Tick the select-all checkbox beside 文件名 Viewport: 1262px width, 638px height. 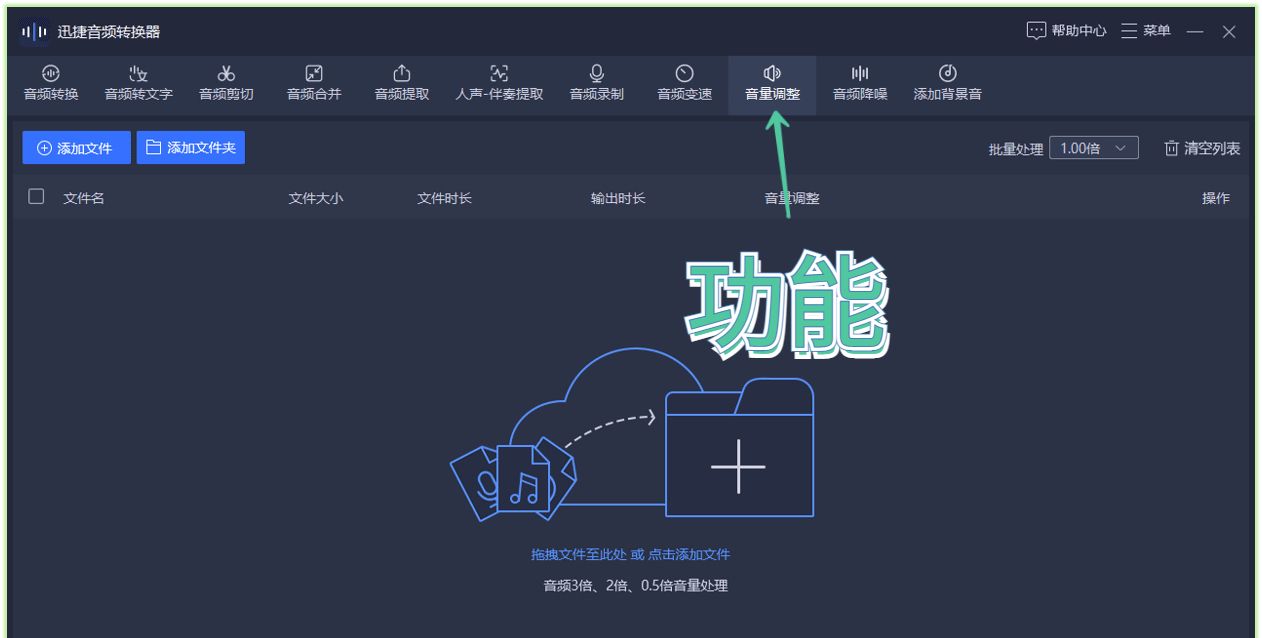[36, 197]
